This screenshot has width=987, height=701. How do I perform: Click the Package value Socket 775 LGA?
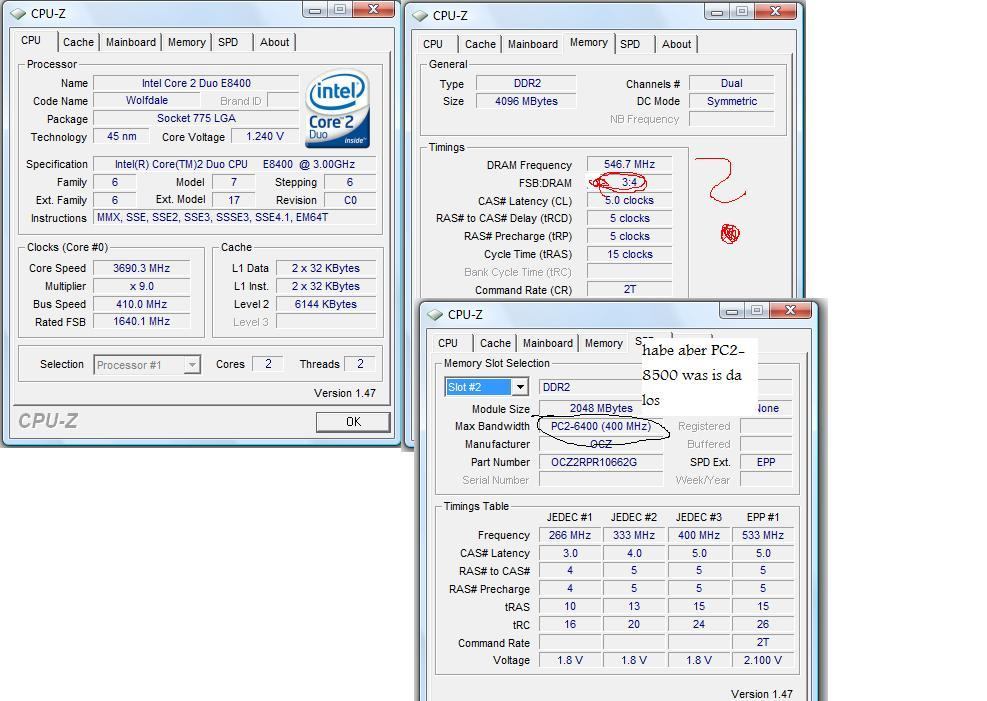(196, 118)
